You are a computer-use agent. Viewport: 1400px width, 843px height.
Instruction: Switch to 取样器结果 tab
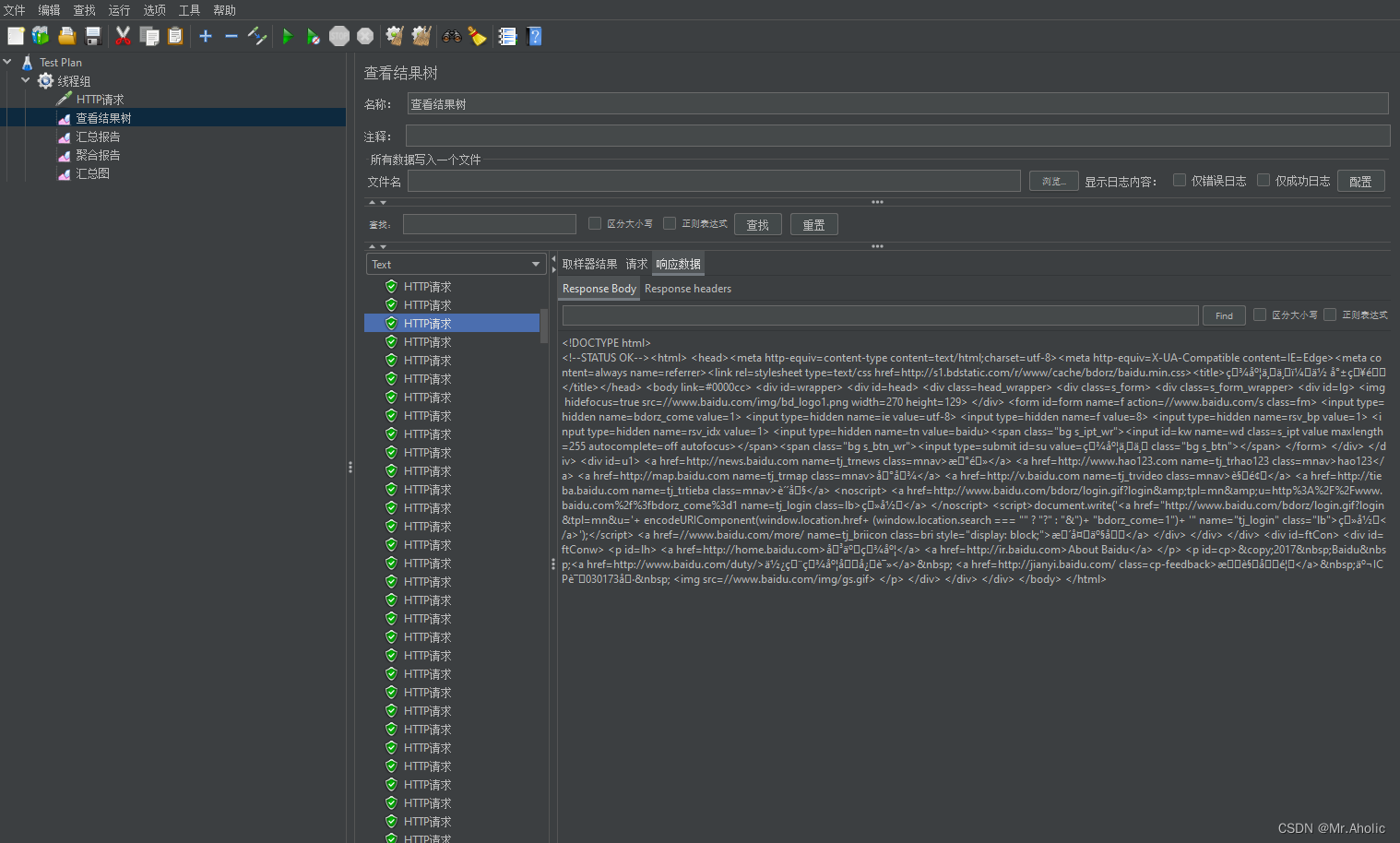tap(590, 264)
